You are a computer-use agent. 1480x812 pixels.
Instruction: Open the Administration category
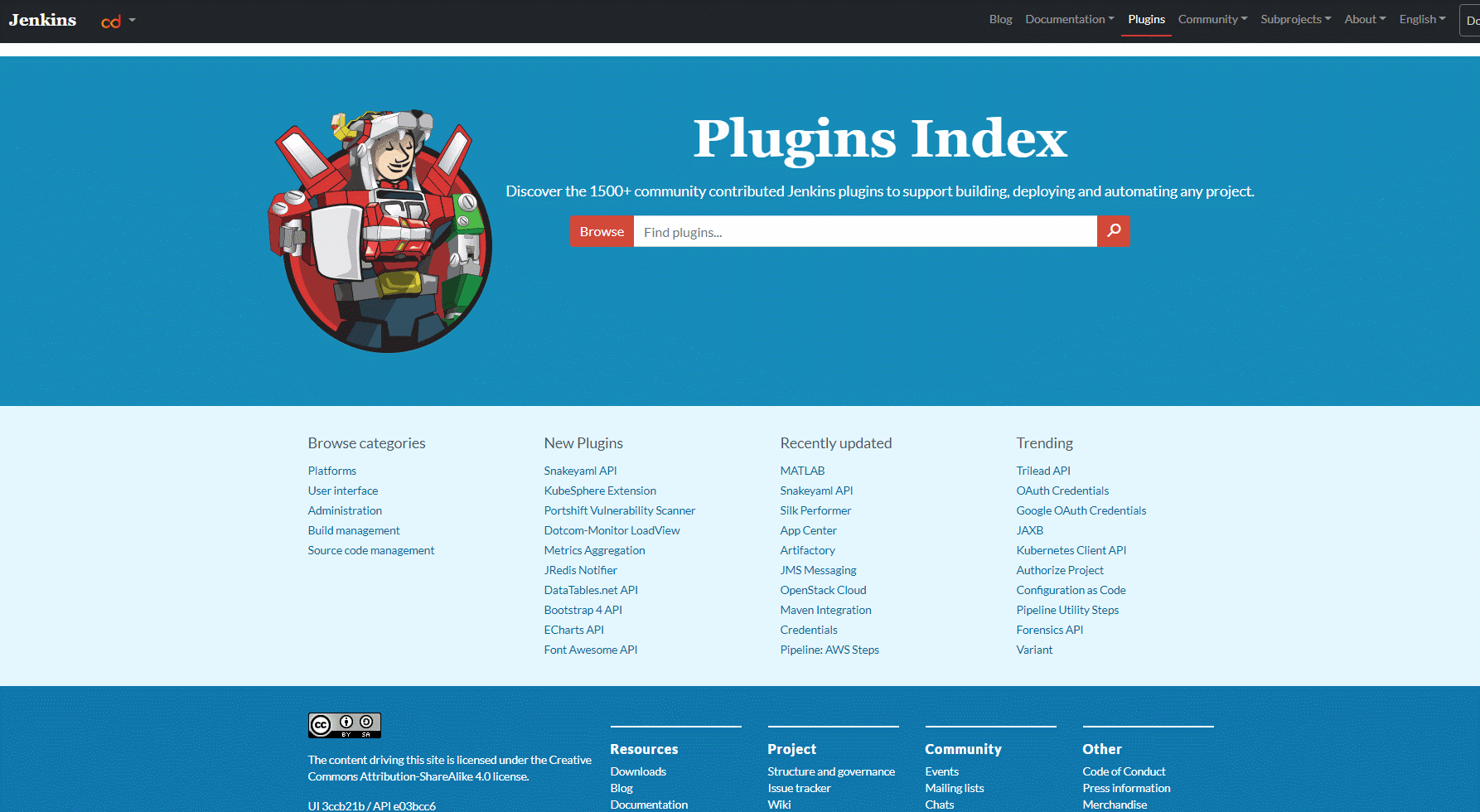tap(345, 510)
